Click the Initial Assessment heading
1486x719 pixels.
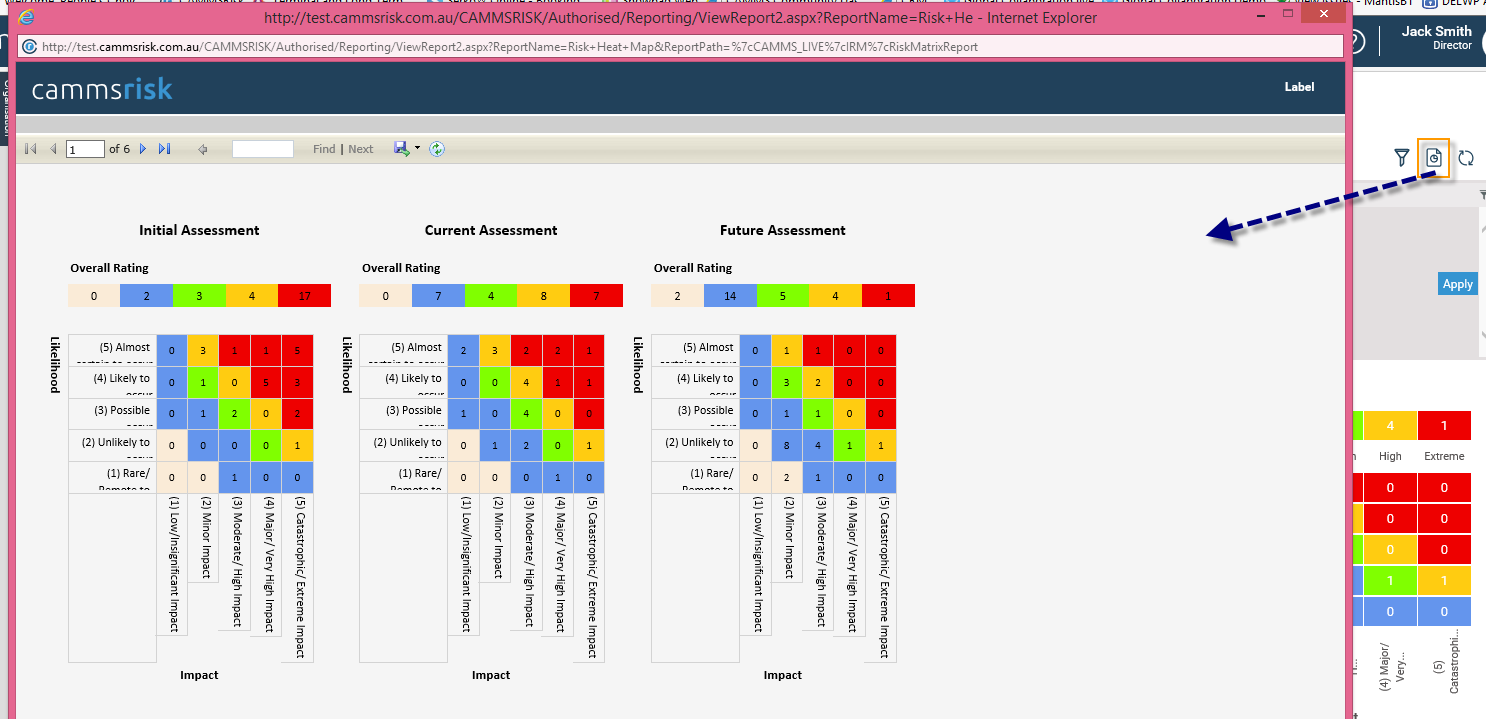[199, 230]
